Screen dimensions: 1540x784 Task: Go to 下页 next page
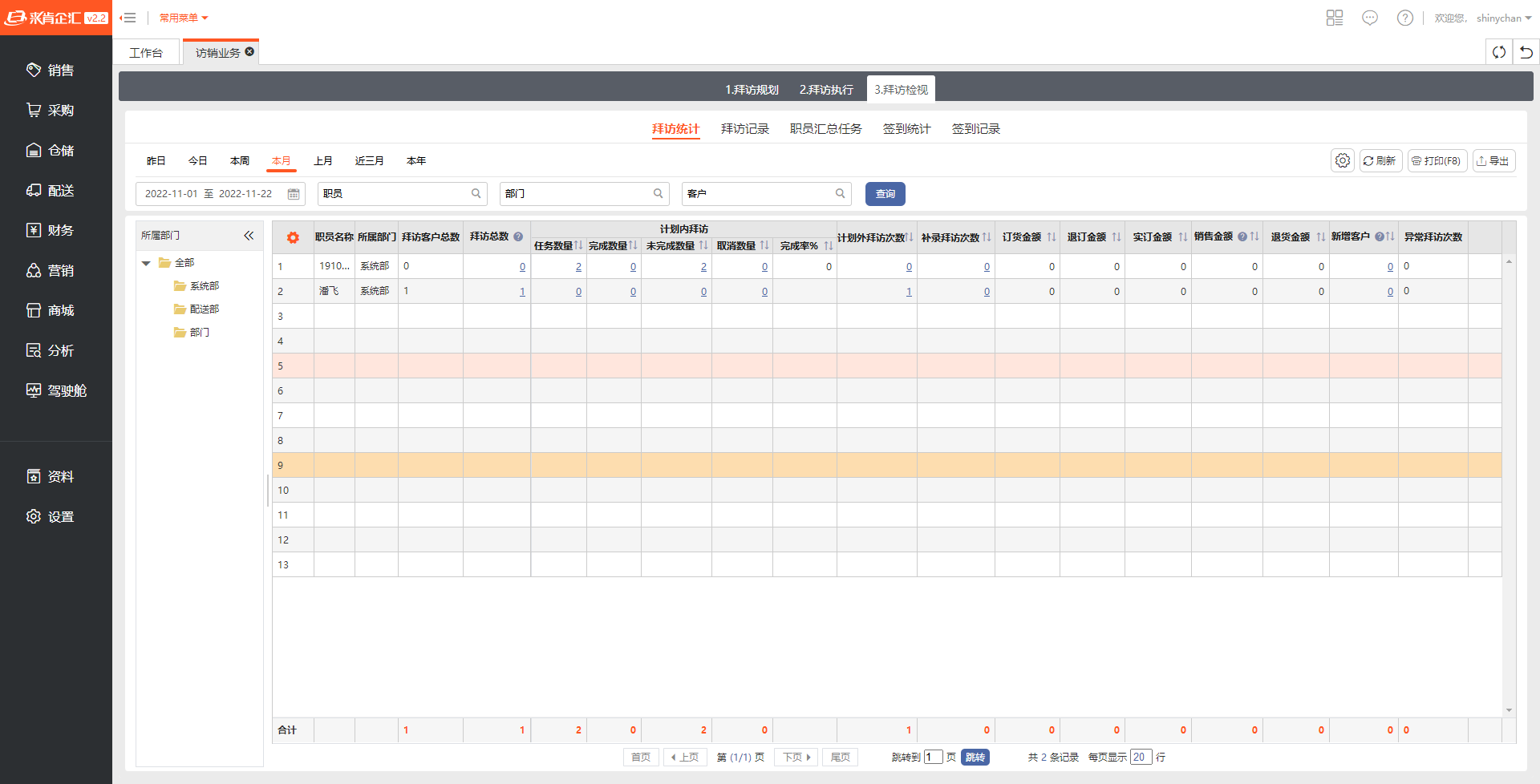tap(796, 758)
